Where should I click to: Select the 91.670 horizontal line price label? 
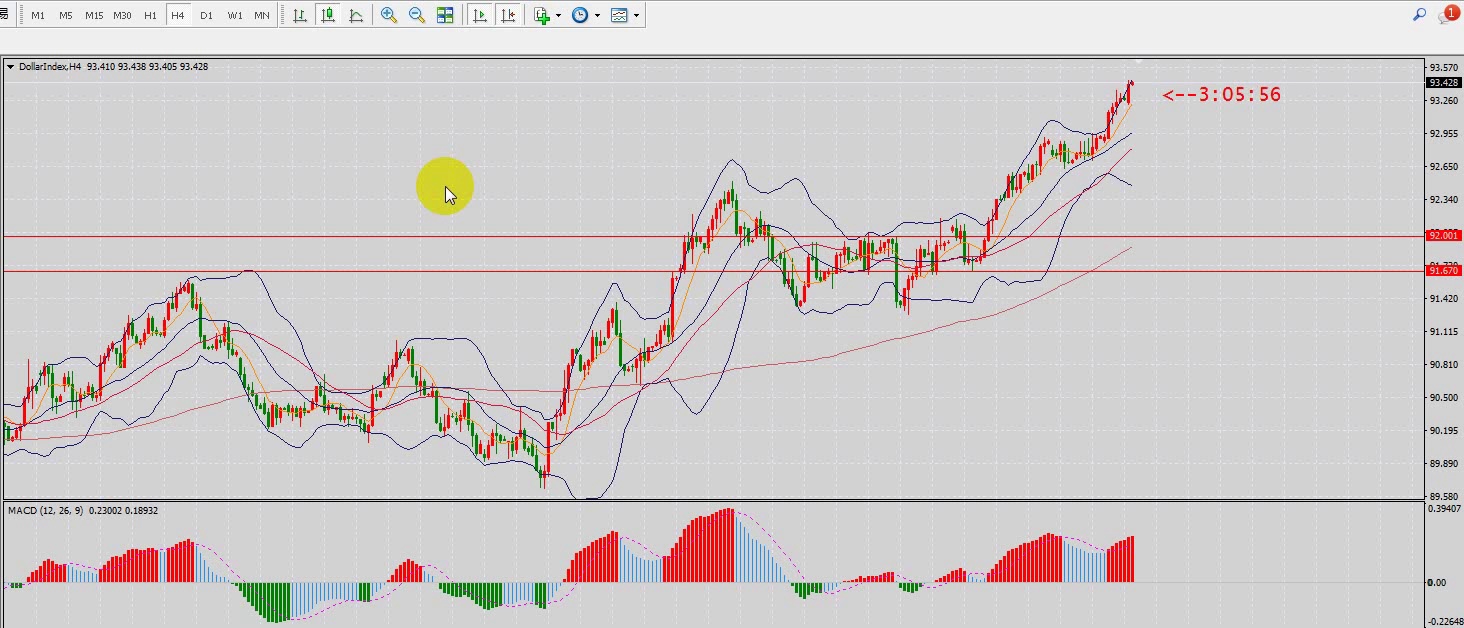coord(1444,271)
